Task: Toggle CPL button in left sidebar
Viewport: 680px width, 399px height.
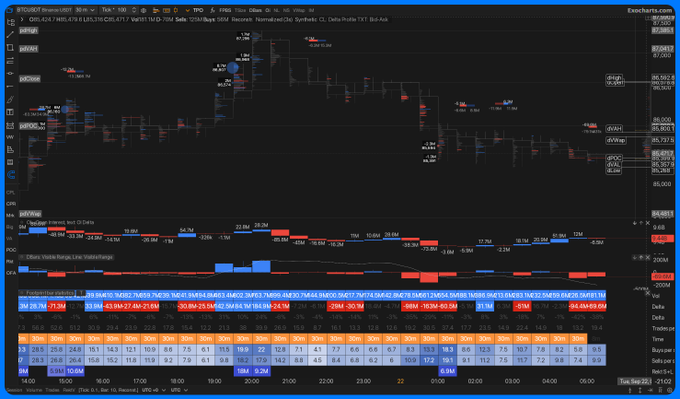Action: 10,192
